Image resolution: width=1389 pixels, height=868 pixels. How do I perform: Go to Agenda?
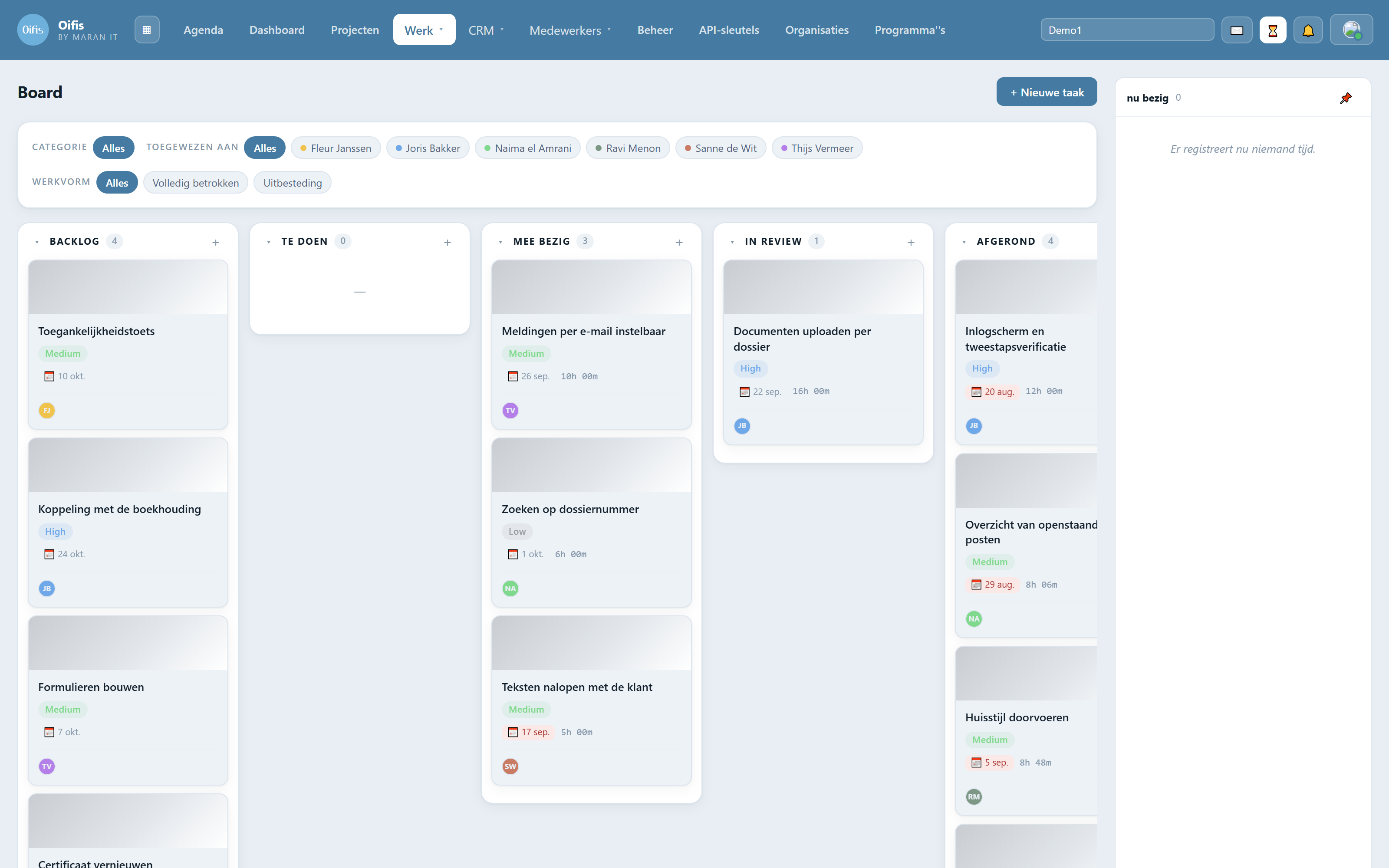[203, 30]
